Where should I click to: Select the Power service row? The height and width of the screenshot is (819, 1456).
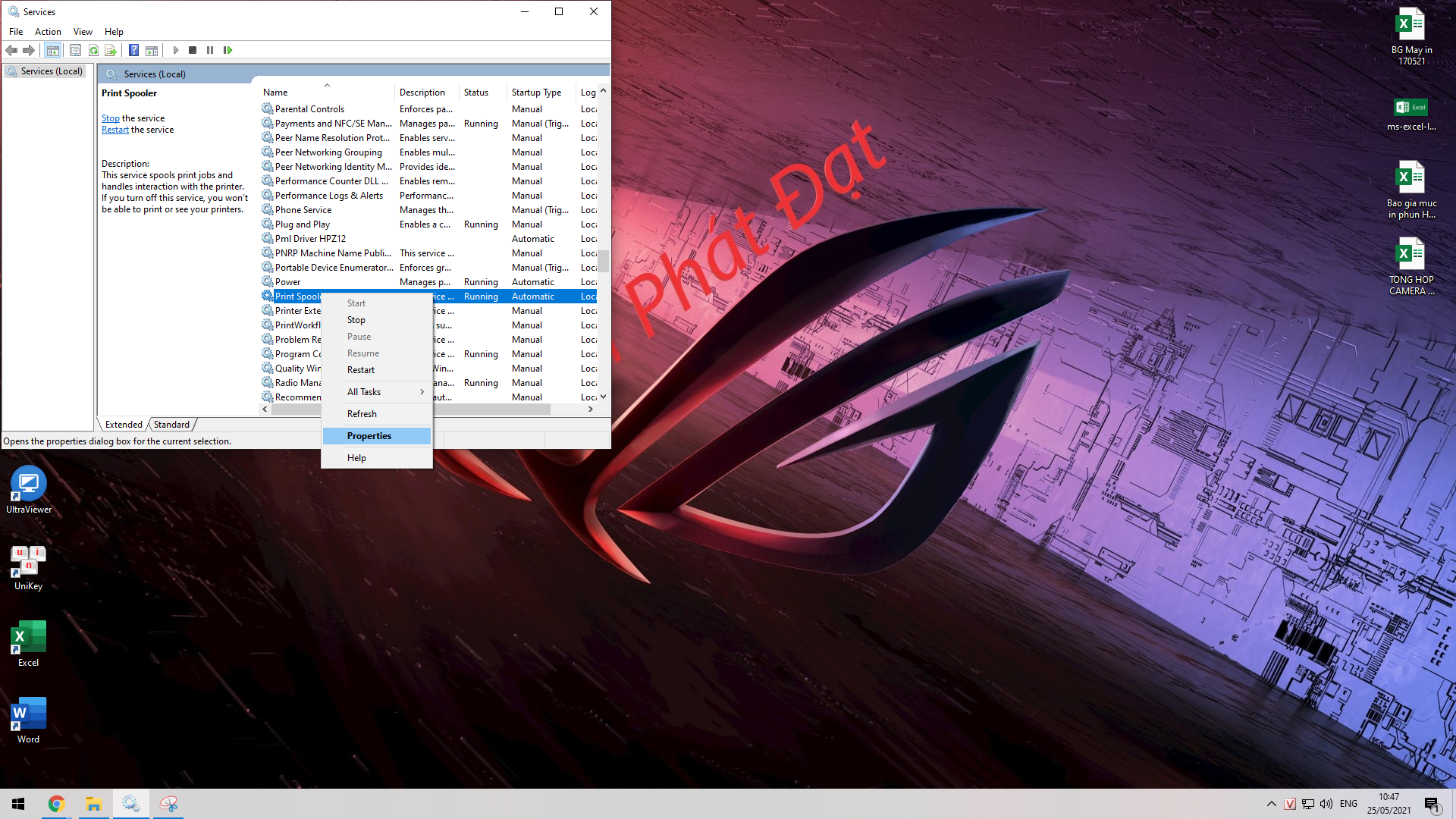pyautogui.click(x=429, y=282)
